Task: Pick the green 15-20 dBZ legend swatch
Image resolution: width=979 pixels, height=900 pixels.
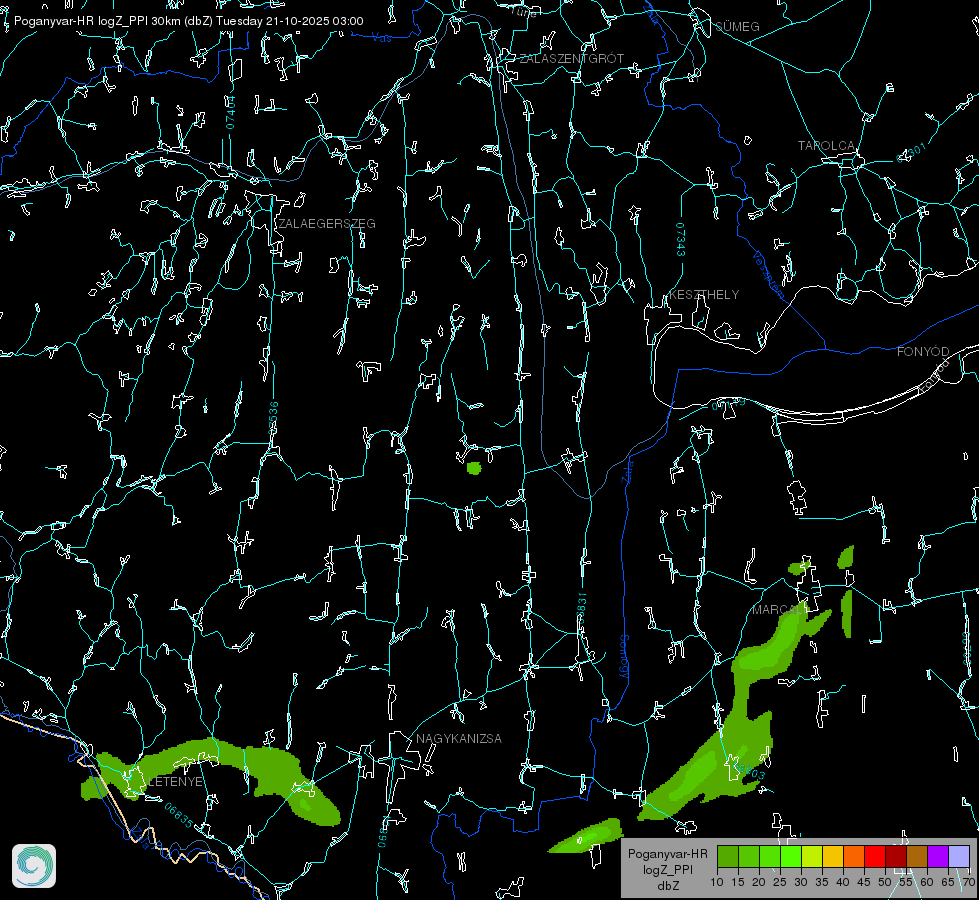Action: pos(749,857)
